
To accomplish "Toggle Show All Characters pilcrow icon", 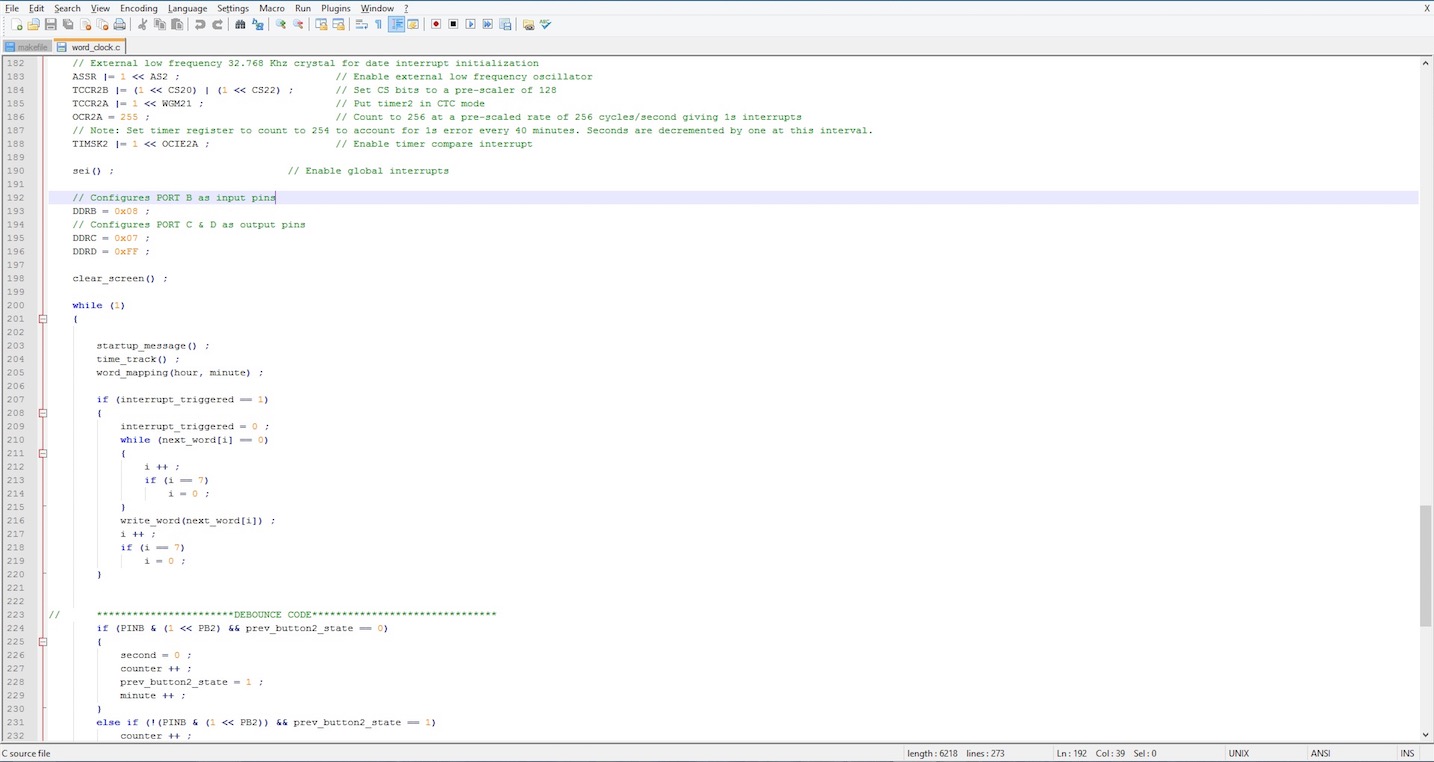I will (378, 25).
